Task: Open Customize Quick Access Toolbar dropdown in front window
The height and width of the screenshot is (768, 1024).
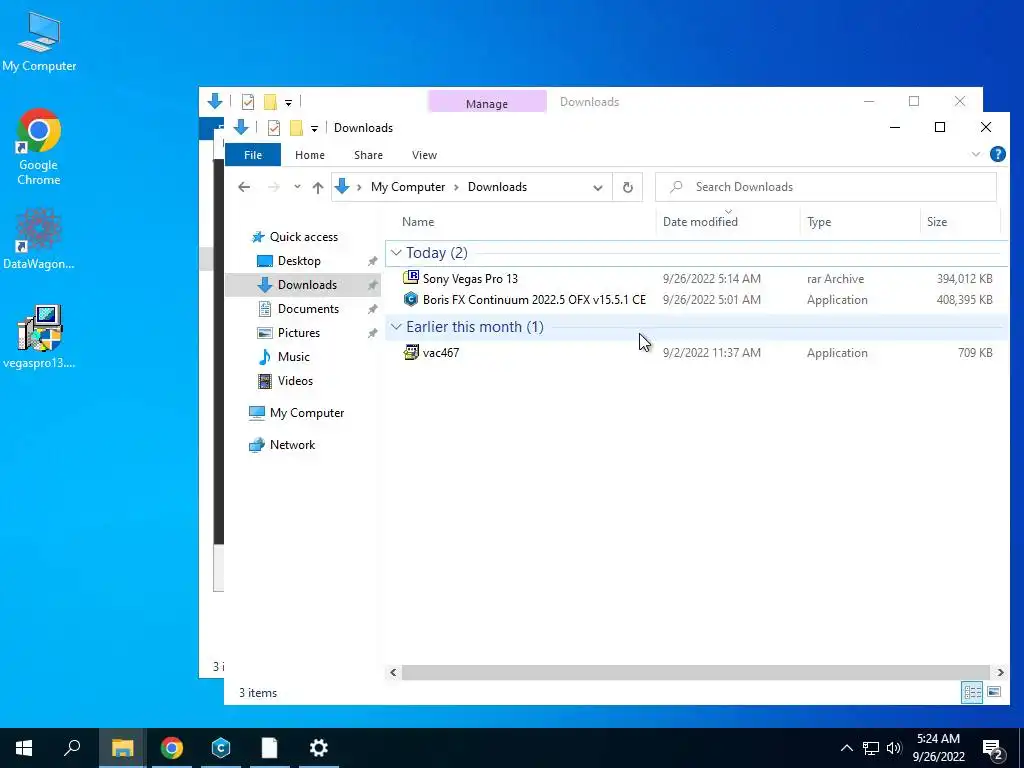Action: pyautogui.click(x=314, y=128)
